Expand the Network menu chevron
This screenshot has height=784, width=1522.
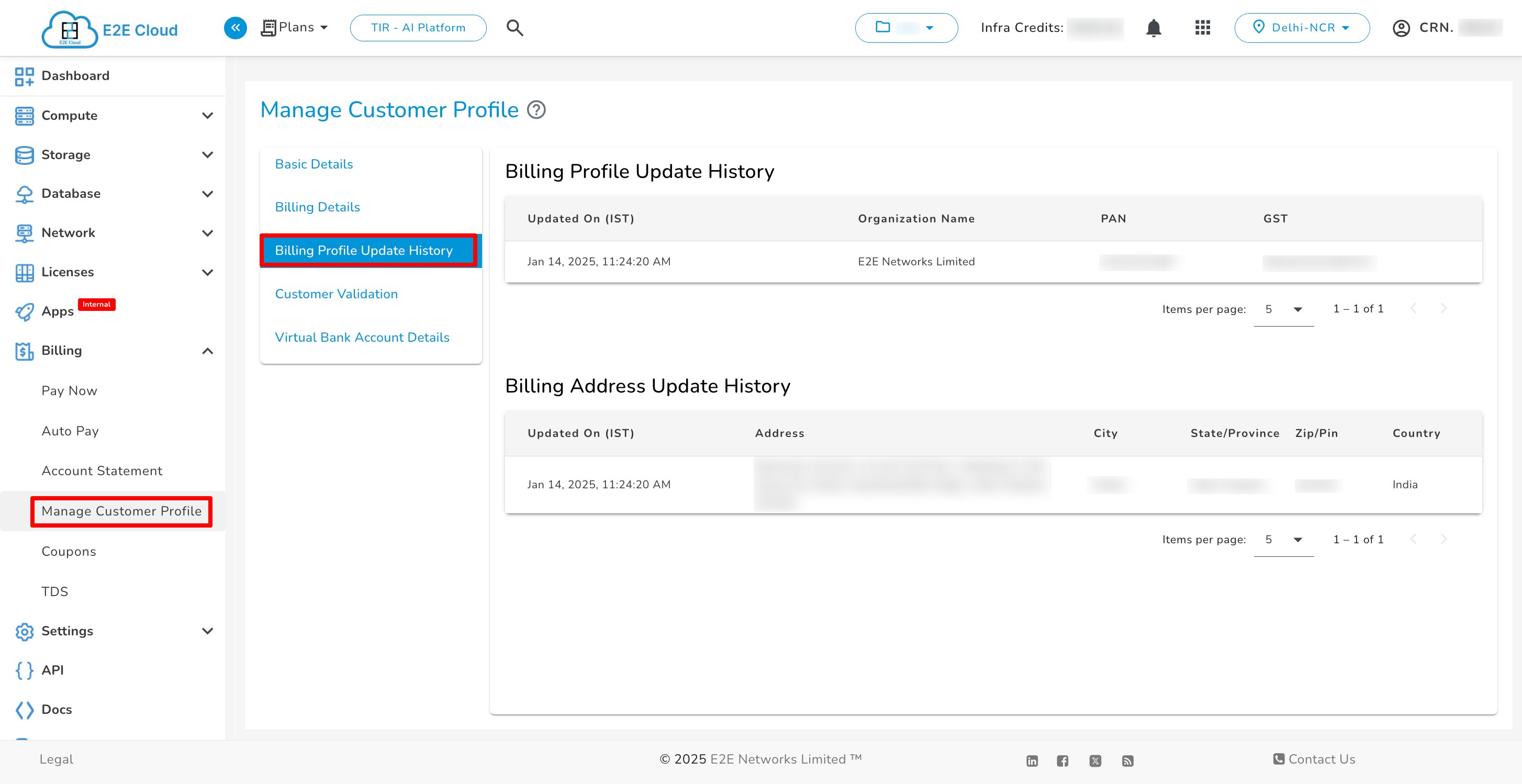(x=207, y=233)
